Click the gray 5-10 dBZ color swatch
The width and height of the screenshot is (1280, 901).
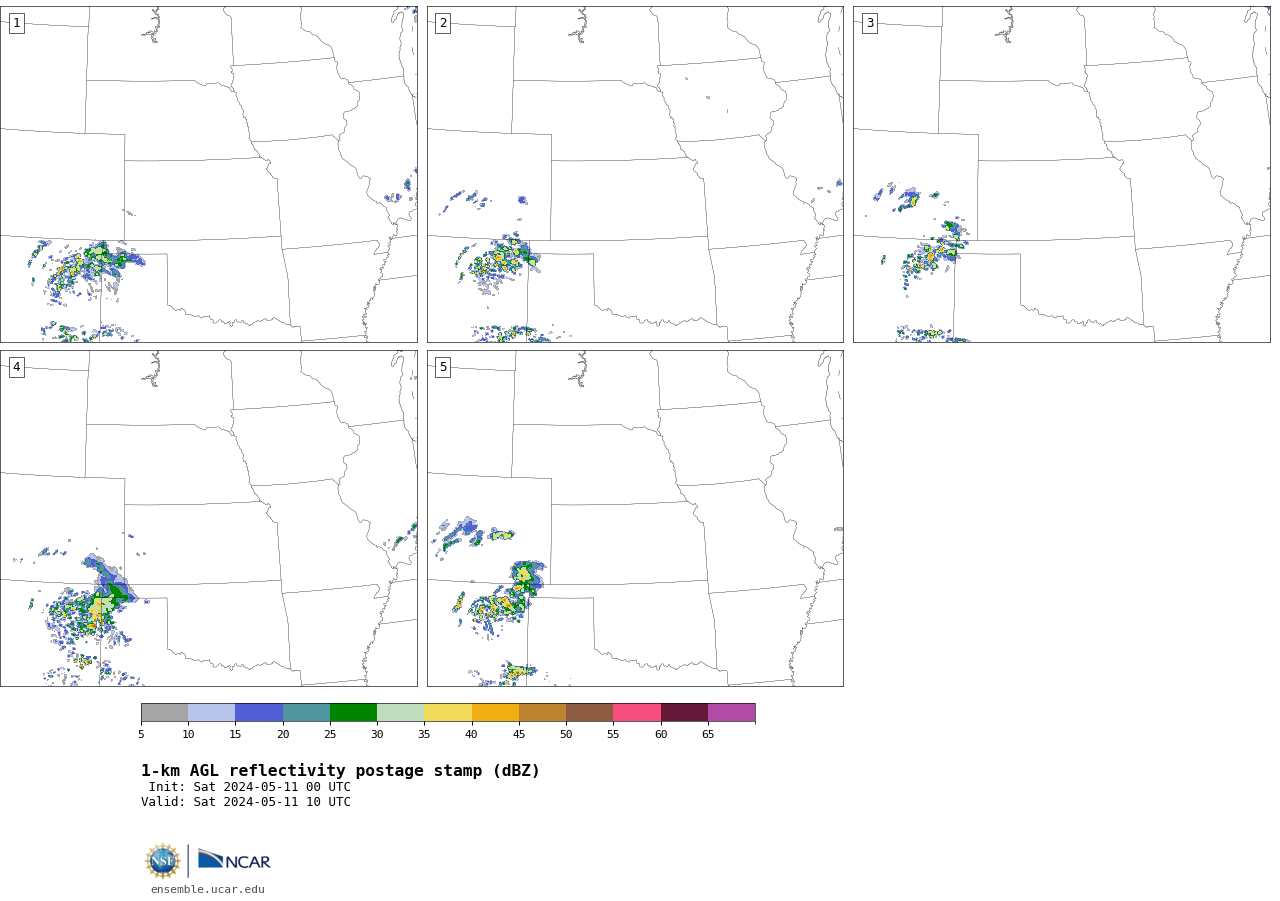164,712
